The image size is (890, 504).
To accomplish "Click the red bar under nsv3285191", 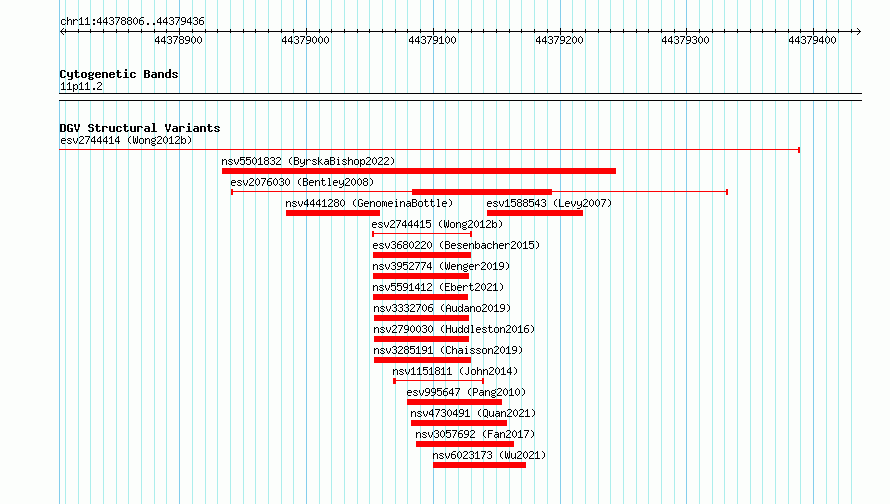I will (x=422, y=360).
